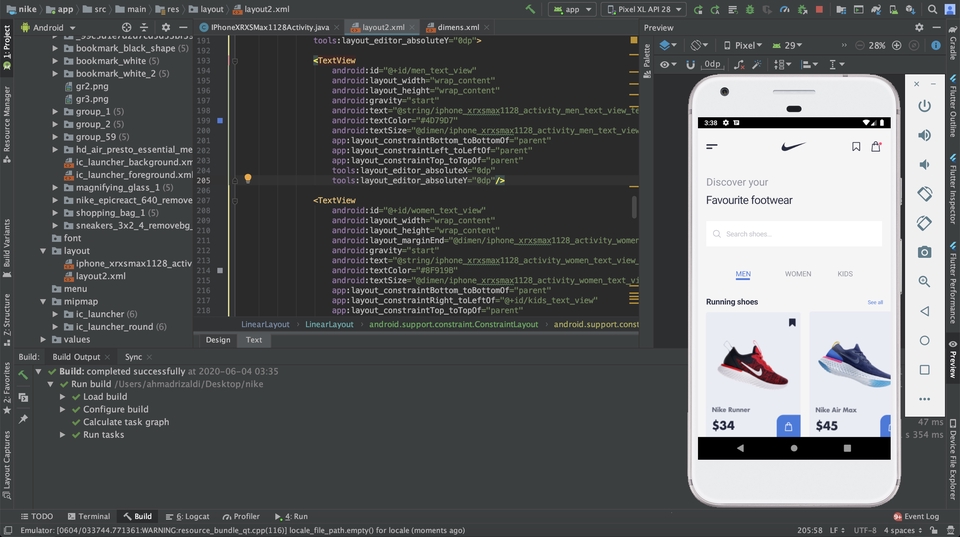Switch to the Design editor tab
This screenshot has height=537, width=960.
(x=218, y=340)
